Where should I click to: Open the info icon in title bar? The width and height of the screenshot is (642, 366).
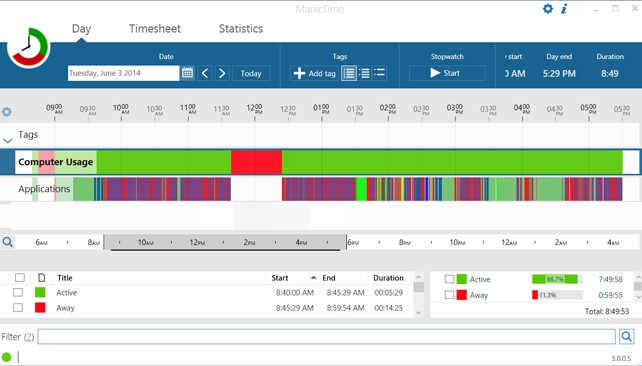tap(564, 9)
